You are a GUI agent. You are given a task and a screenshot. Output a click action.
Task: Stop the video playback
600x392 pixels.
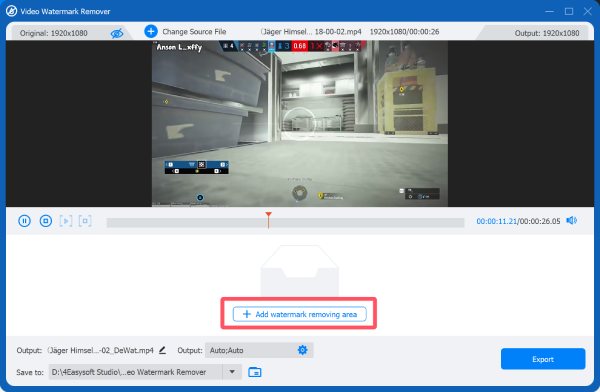46,221
